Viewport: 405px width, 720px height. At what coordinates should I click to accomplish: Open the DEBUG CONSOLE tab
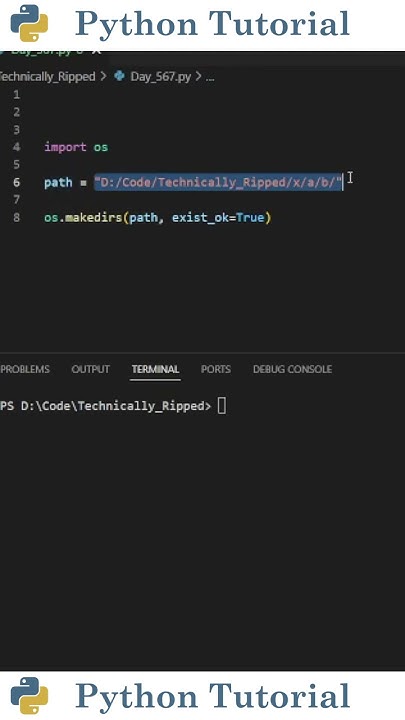point(292,369)
